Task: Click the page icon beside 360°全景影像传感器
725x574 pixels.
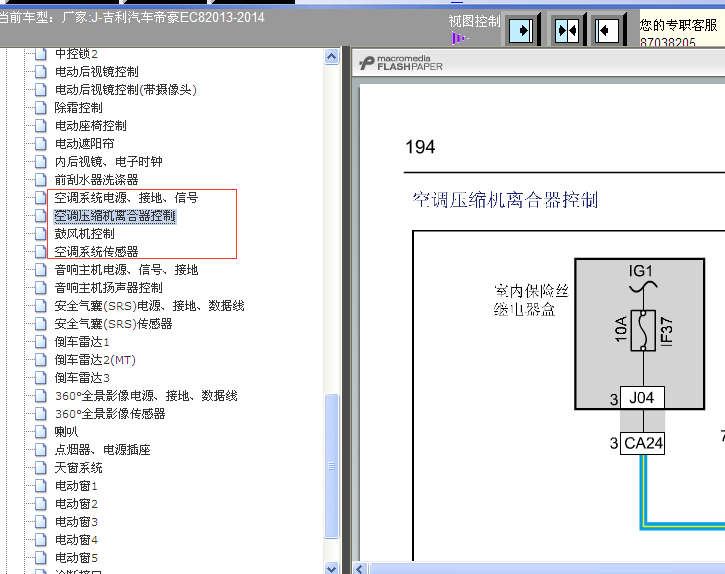Action: [41, 414]
